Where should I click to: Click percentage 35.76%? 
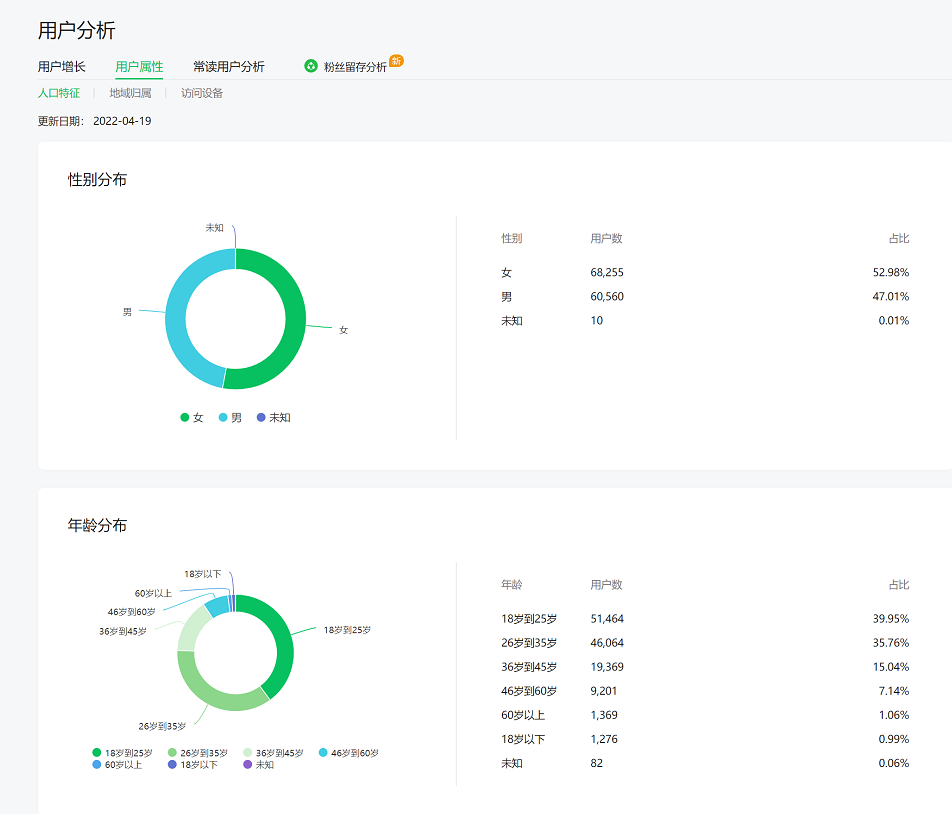(x=891, y=643)
